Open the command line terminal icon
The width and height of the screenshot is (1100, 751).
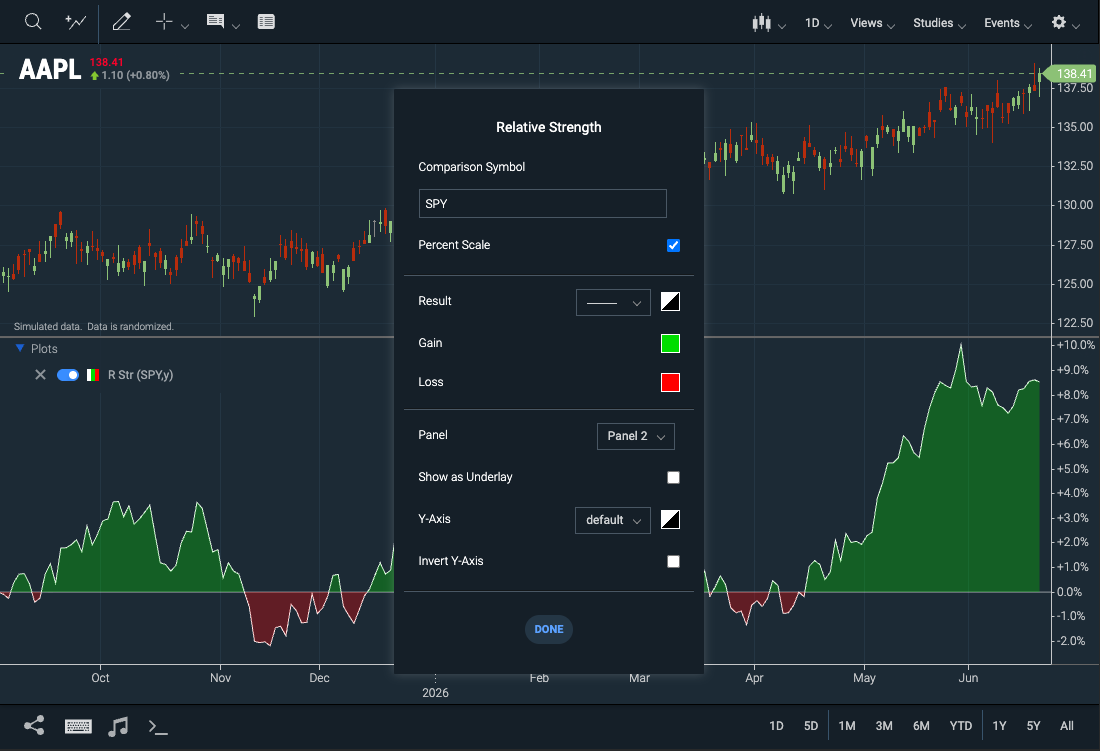click(x=158, y=726)
